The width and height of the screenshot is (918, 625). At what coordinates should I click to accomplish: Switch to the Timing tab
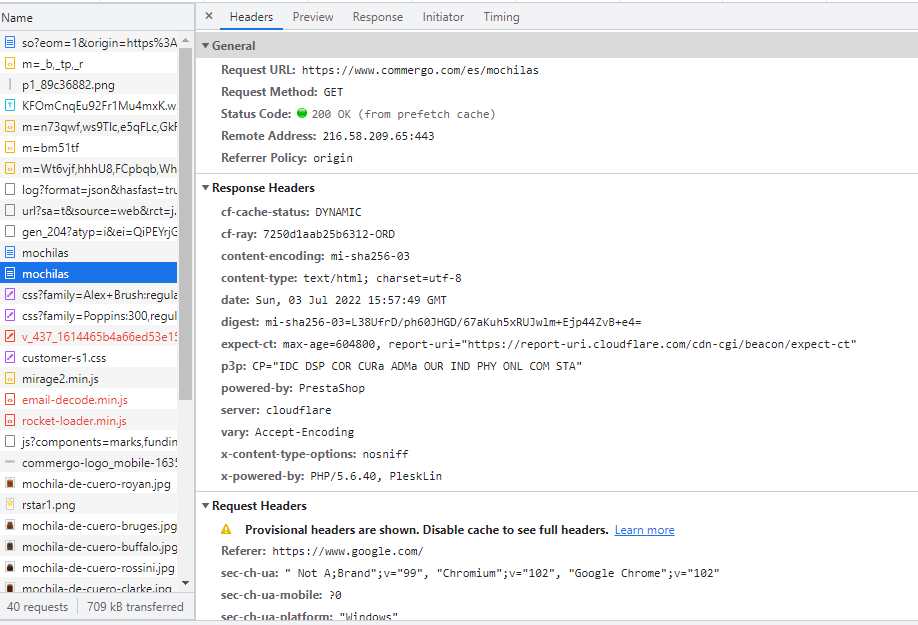(501, 17)
